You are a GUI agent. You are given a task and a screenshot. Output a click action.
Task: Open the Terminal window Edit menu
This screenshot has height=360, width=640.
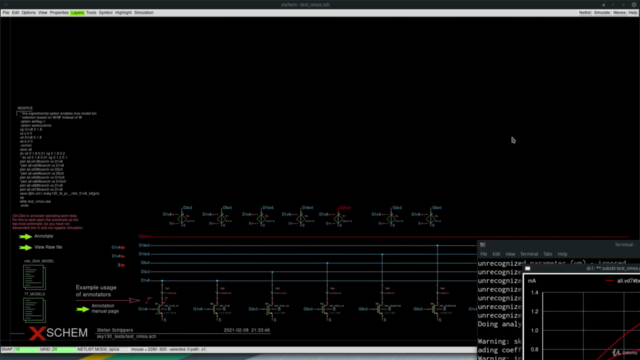pyautogui.click(x=496, y=254)
